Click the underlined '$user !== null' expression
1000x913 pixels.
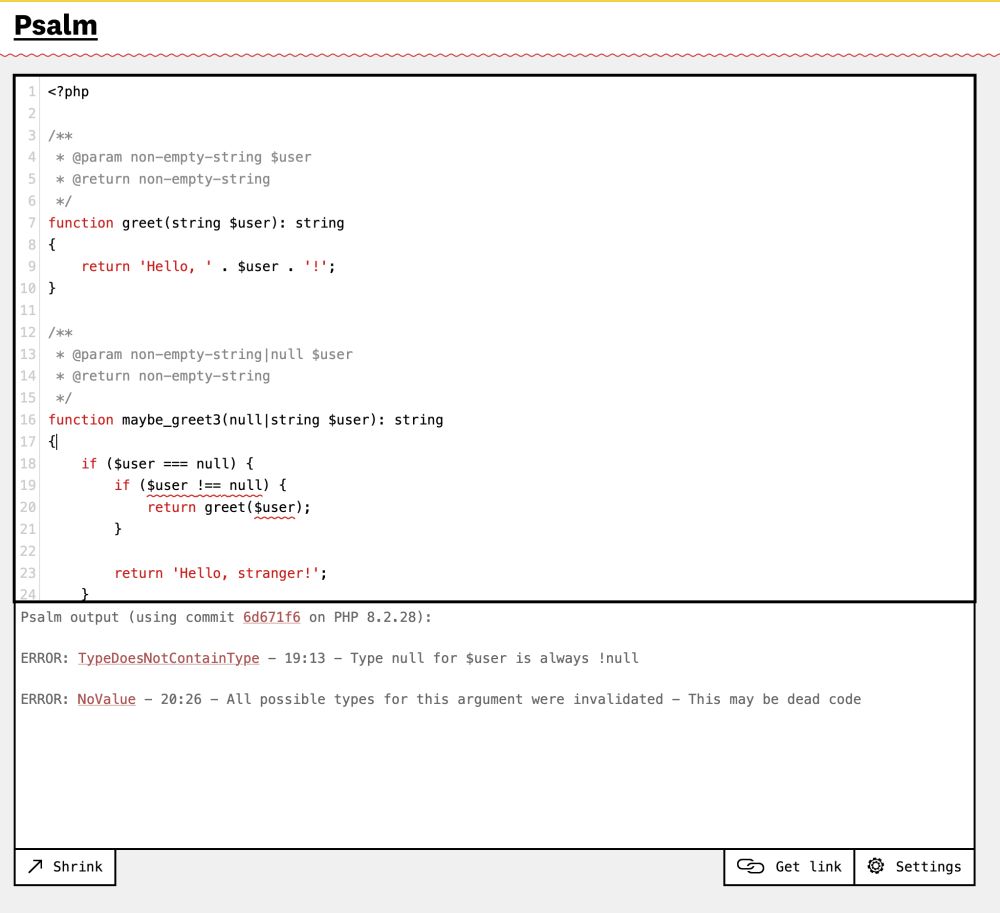204,486
